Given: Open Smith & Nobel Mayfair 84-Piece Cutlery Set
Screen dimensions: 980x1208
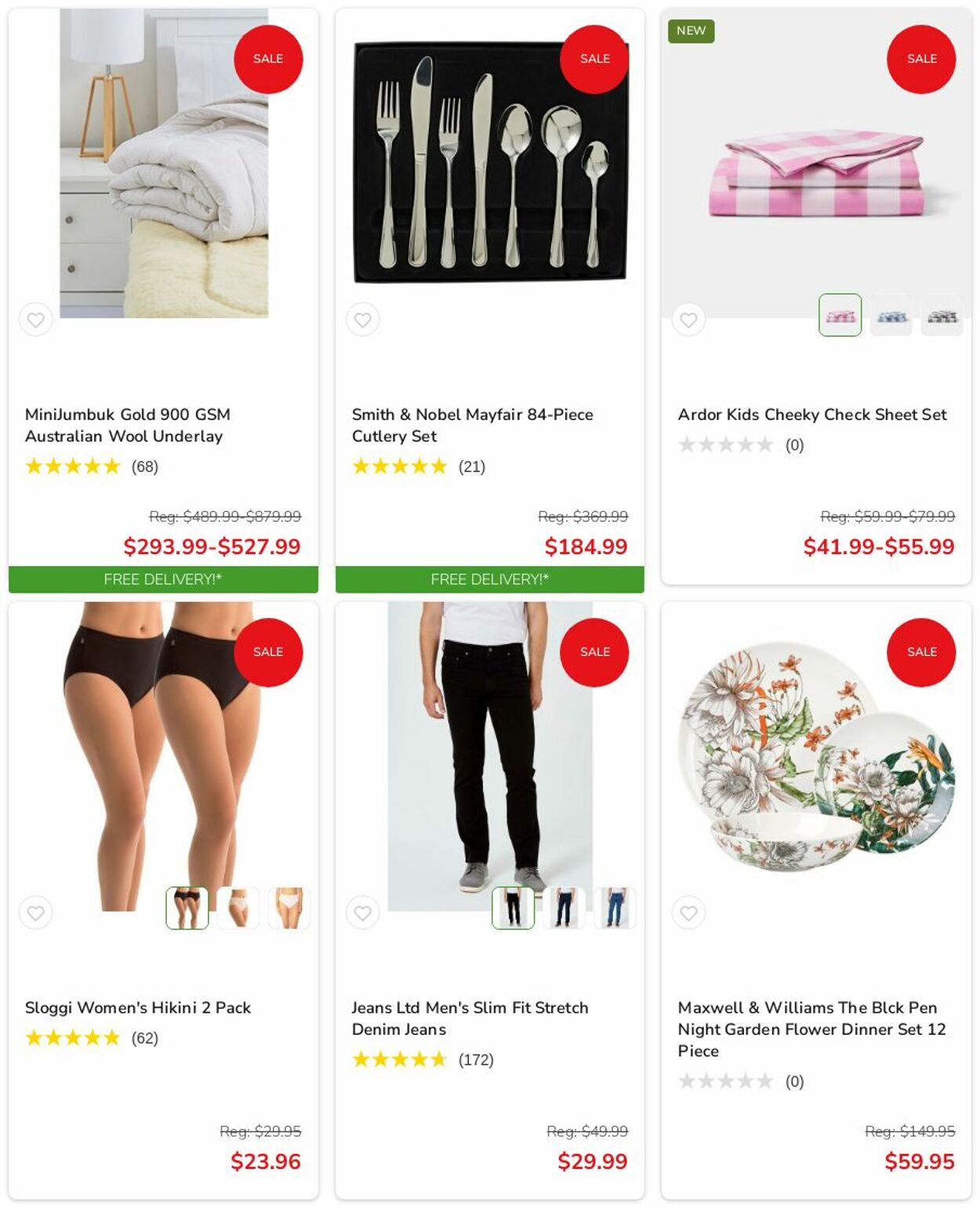Looking at the screenshot, I should (472, 425).
